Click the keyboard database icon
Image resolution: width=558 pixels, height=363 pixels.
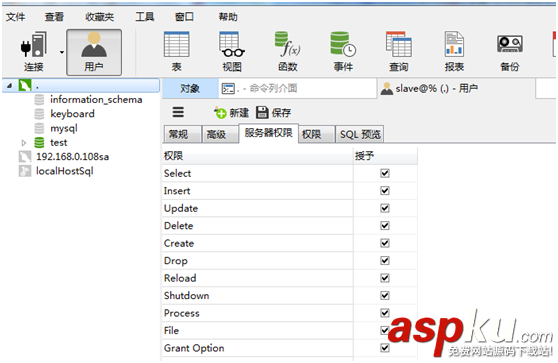click(x=39, y=114)
